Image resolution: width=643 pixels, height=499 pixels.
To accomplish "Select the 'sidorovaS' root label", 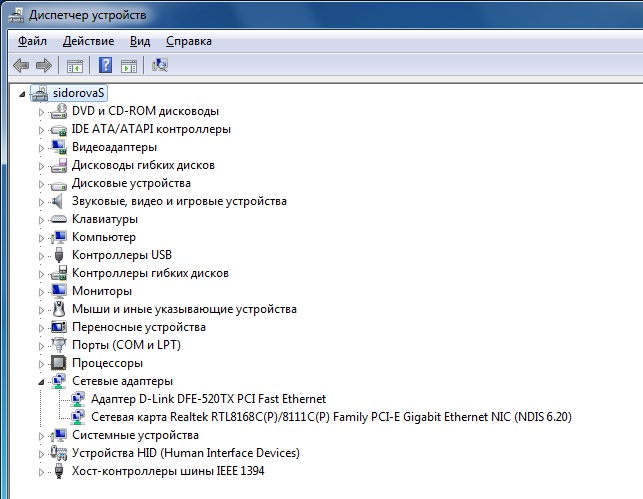I will point(78,93).
